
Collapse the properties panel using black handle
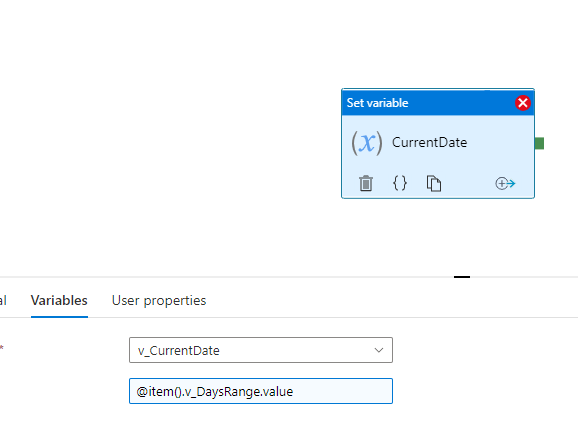pos(462,277)
